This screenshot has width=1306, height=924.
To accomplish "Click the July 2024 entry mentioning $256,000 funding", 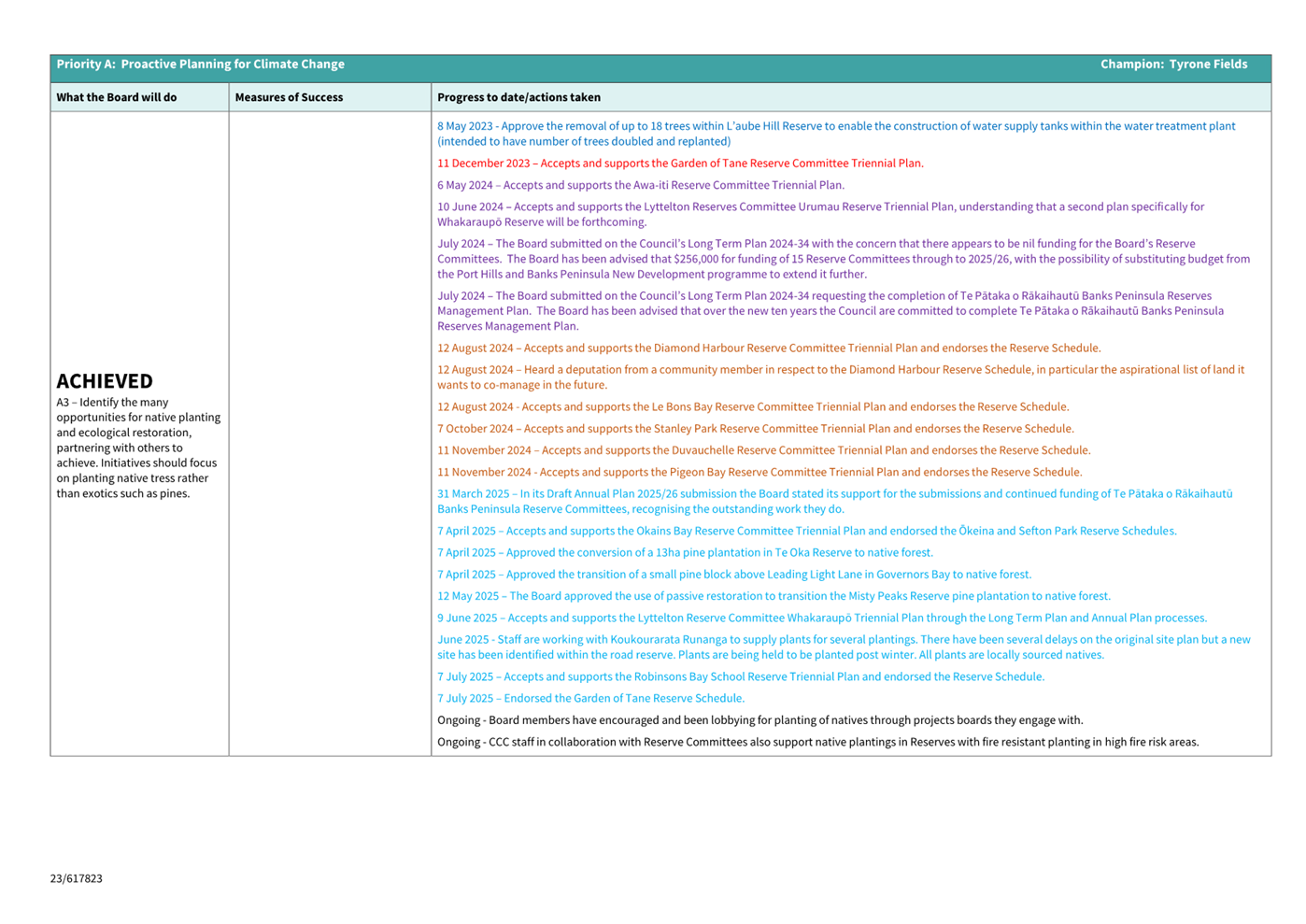I will click(x=843, y=259).
